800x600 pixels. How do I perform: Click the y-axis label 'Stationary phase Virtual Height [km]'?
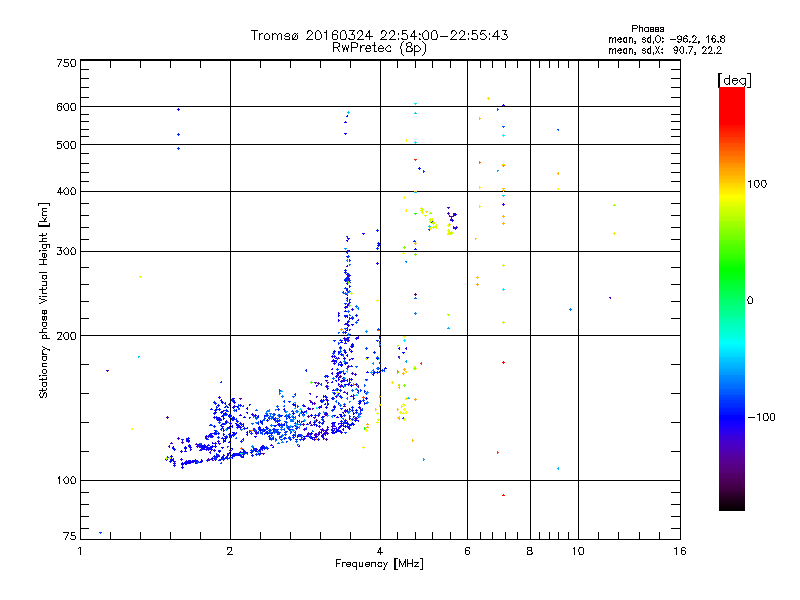click(44, 301)
